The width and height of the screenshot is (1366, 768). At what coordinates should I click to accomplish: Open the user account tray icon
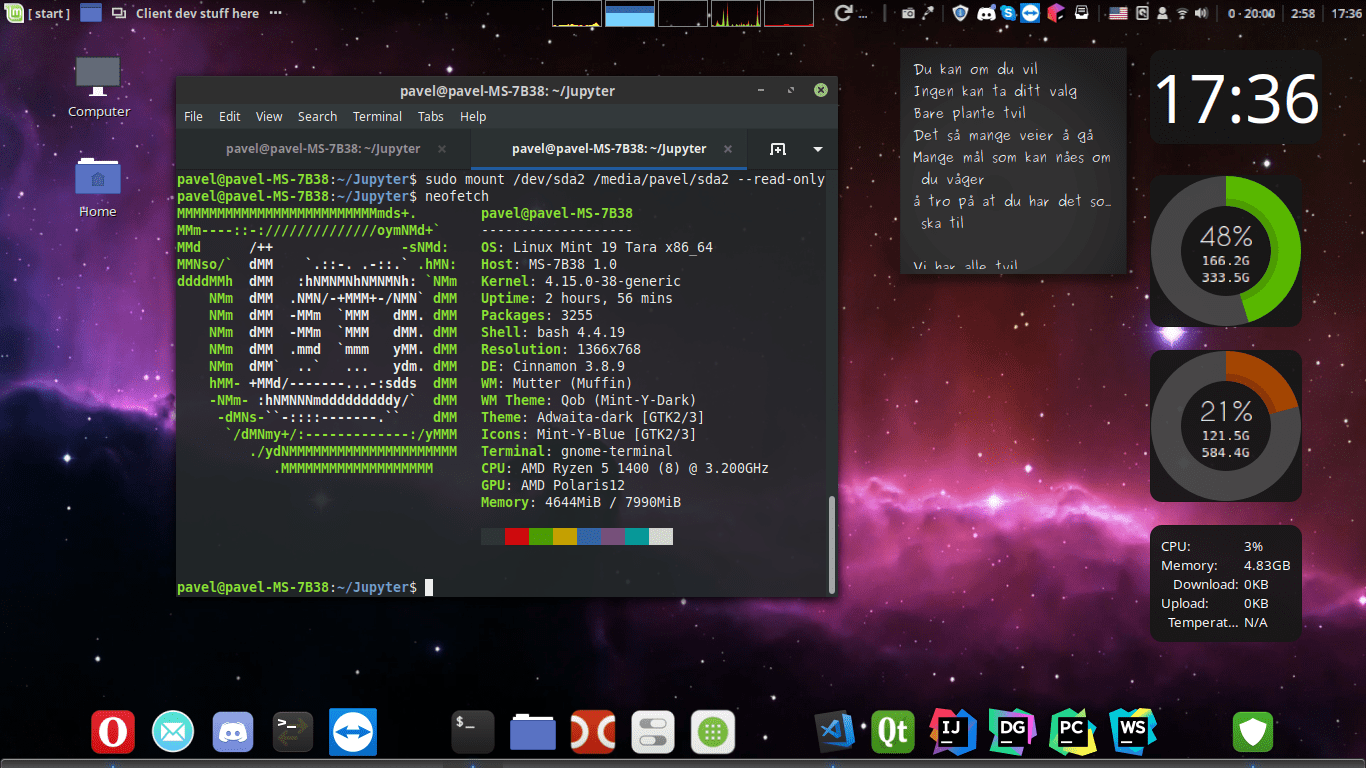pyautogui.click(x=1163, y=13)
